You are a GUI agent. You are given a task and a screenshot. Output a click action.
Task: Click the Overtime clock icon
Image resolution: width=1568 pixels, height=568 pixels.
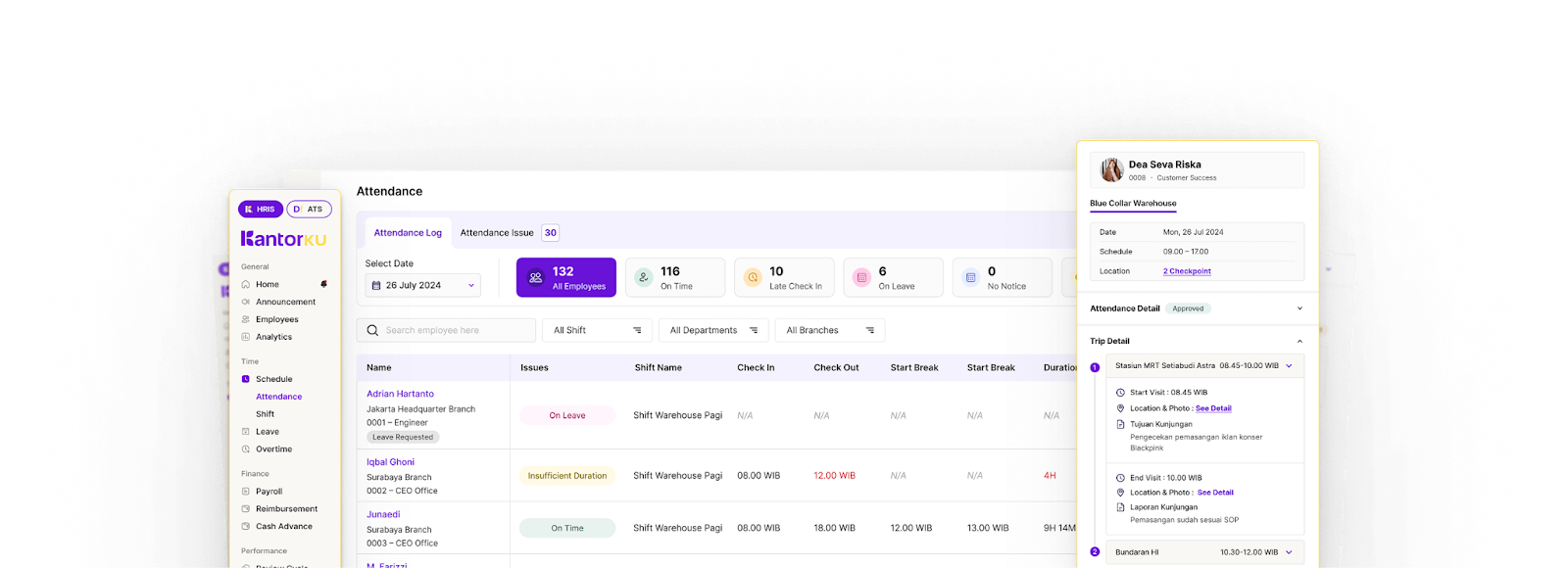tap(246, 450)
